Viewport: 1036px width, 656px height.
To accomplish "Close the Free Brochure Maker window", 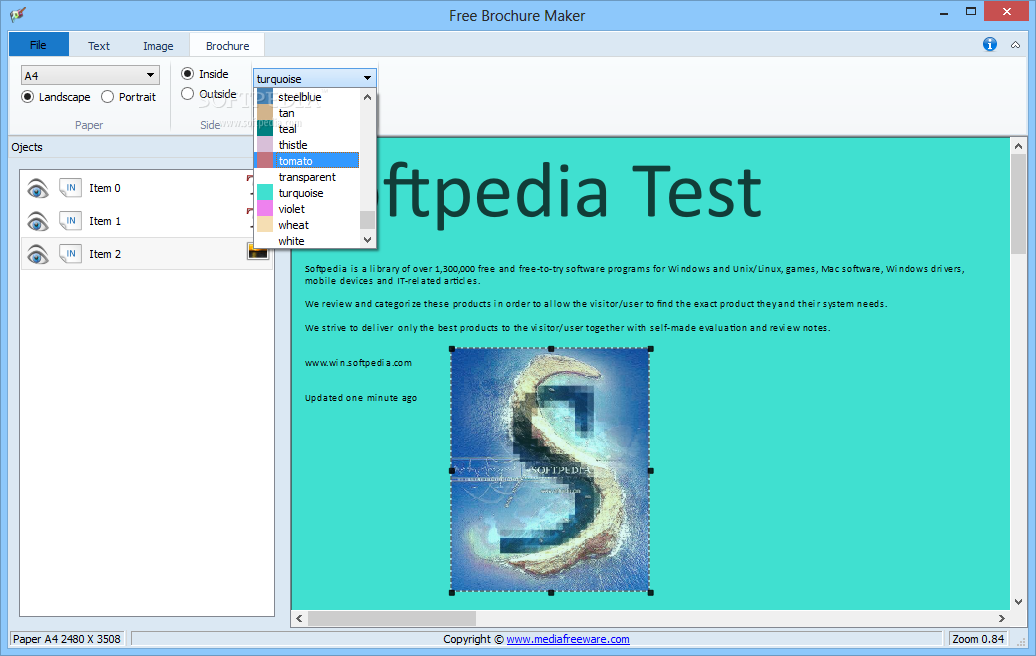I will click(x=1006, y=11).
